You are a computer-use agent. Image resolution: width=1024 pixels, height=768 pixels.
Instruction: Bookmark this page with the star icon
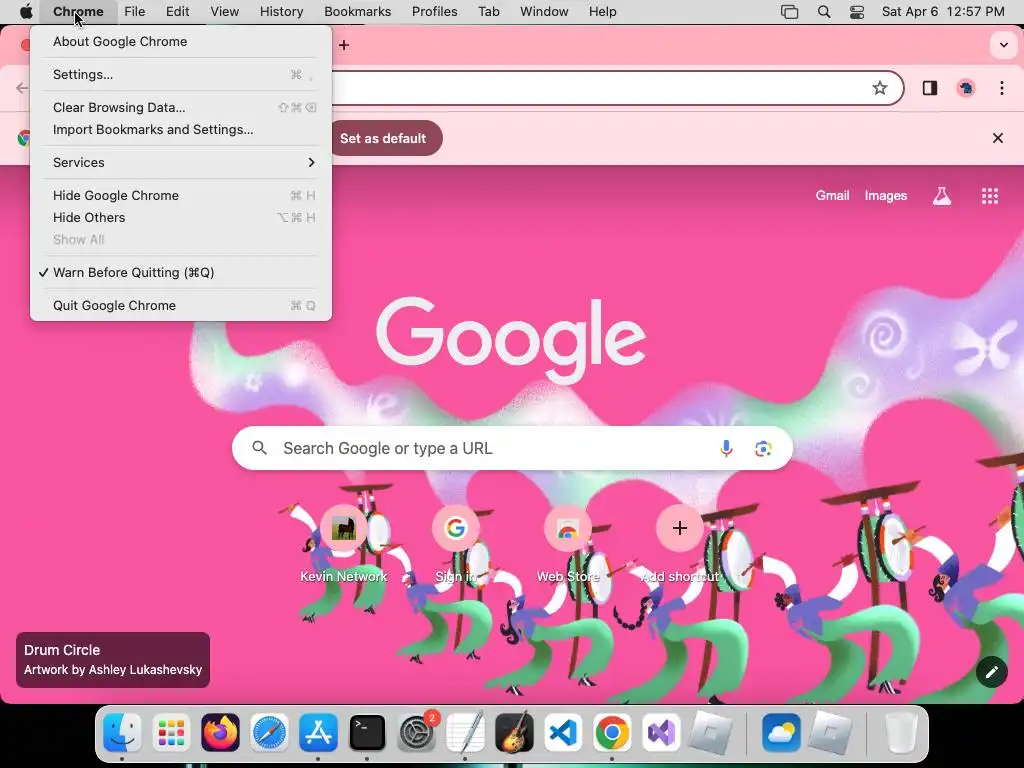880,88
